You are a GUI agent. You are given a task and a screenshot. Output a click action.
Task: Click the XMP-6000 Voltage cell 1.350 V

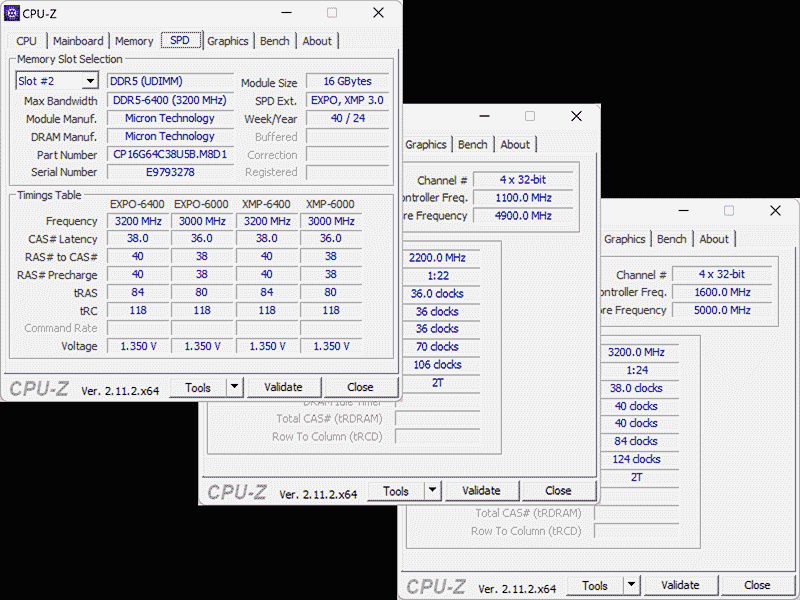pos(331,346)
